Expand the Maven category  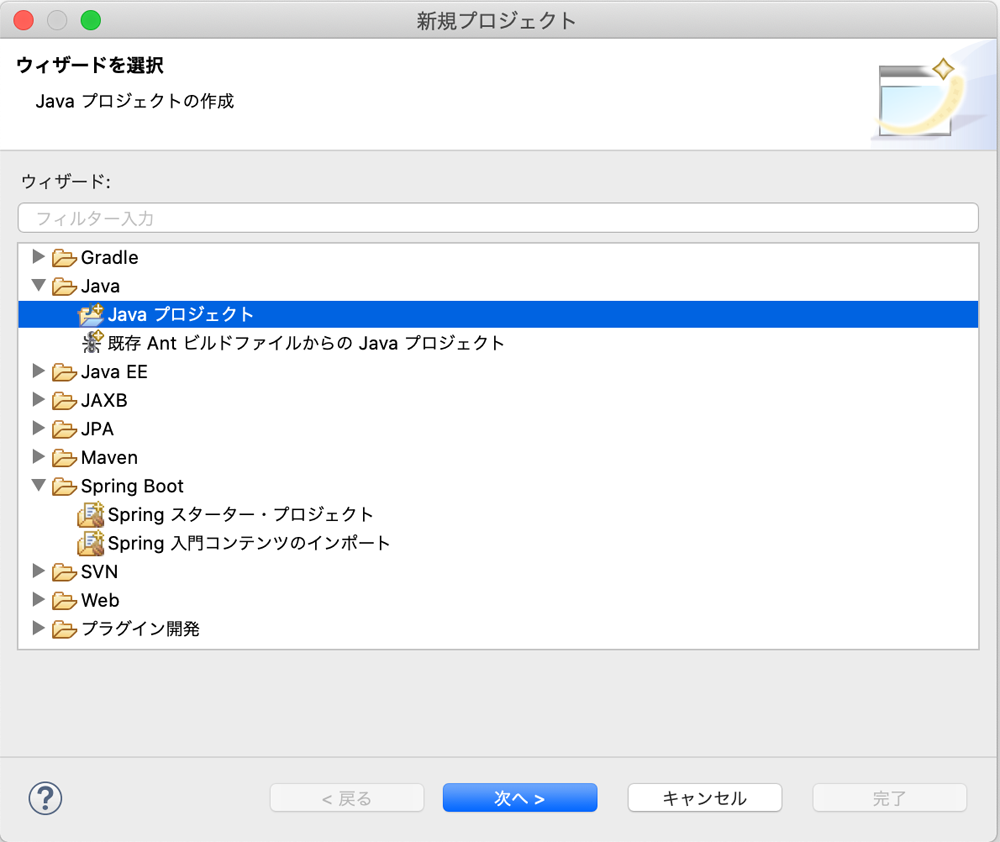[x=38, y=457]
